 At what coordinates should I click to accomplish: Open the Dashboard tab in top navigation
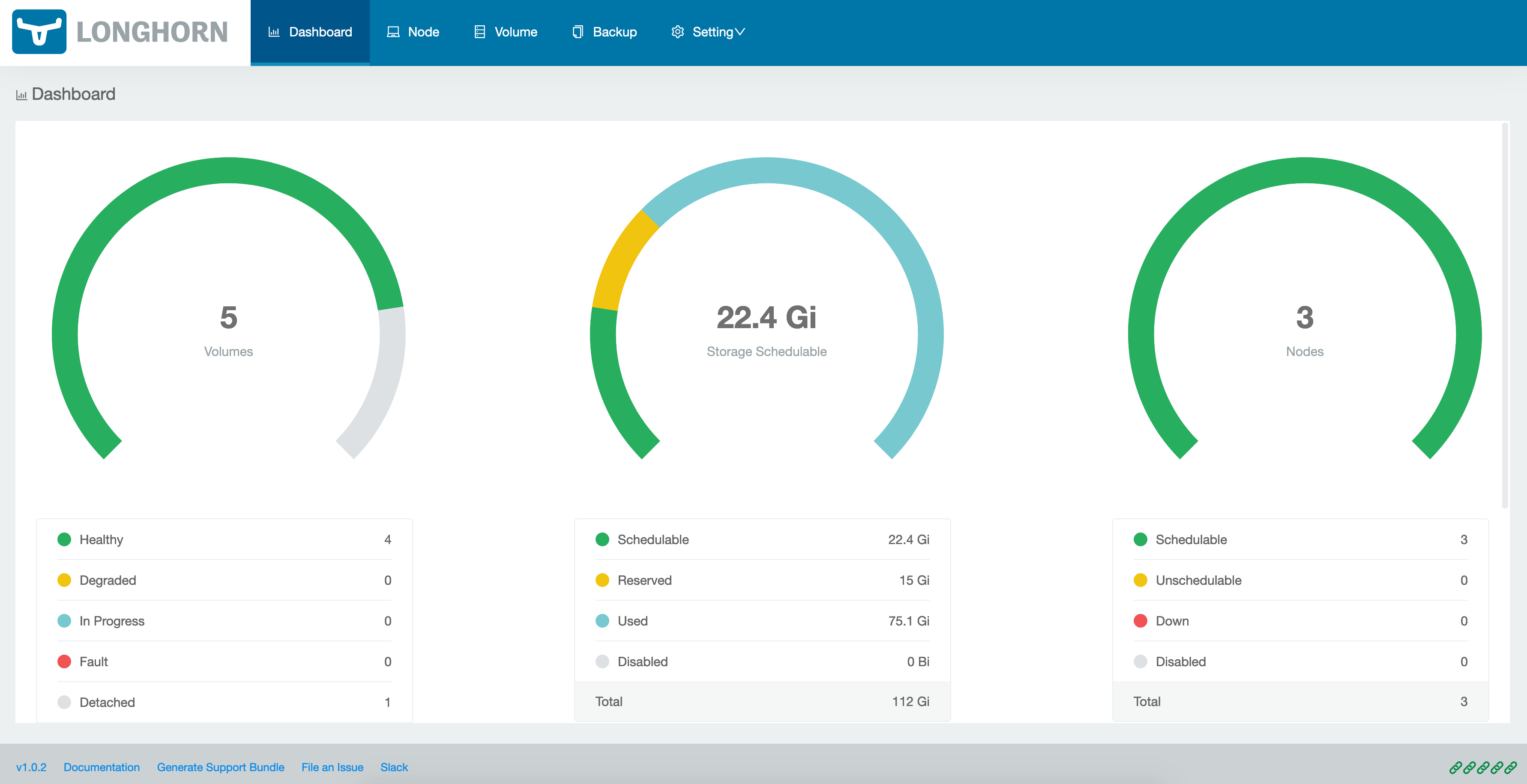(310, 32)
